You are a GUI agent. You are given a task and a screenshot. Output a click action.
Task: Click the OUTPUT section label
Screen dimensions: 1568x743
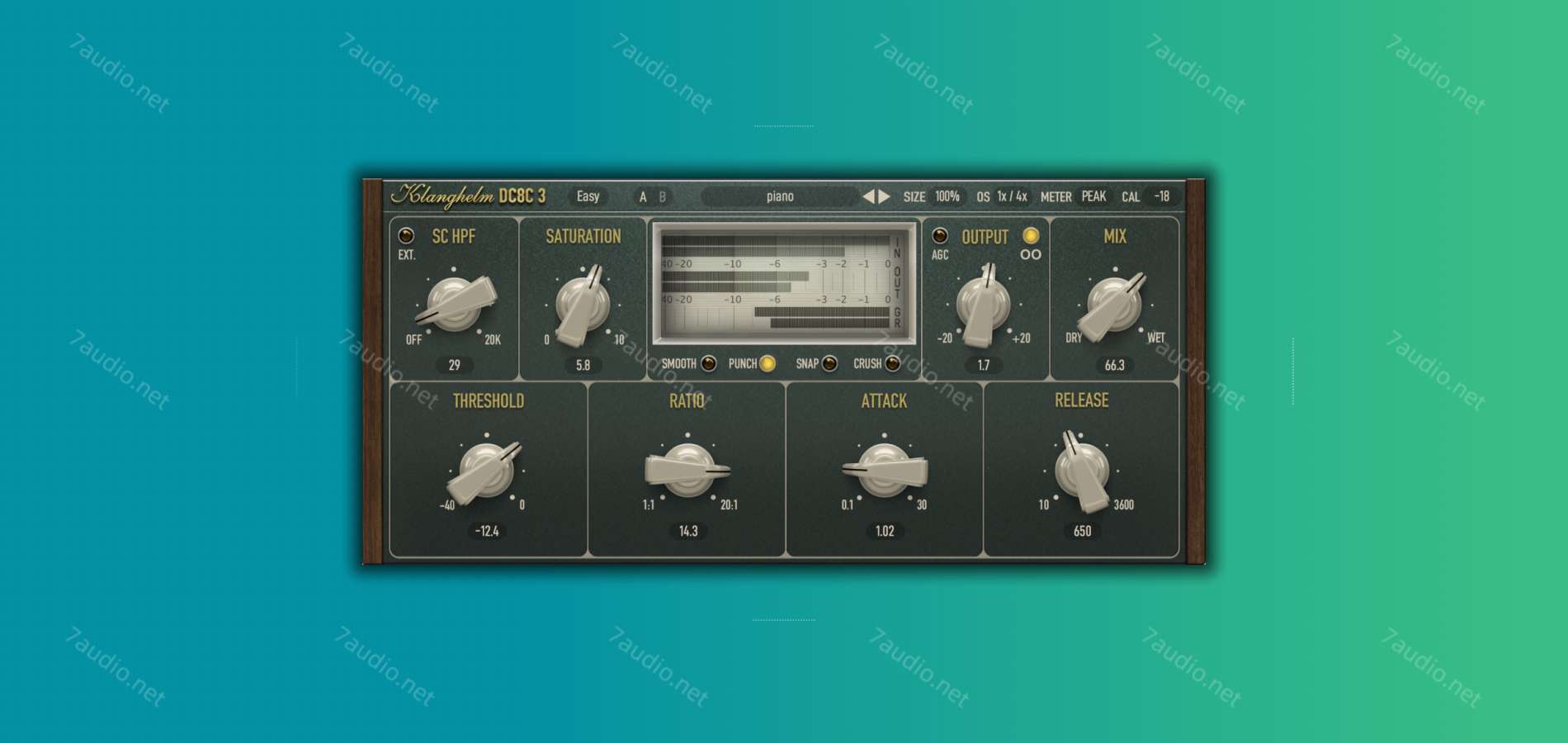point(985,237)
